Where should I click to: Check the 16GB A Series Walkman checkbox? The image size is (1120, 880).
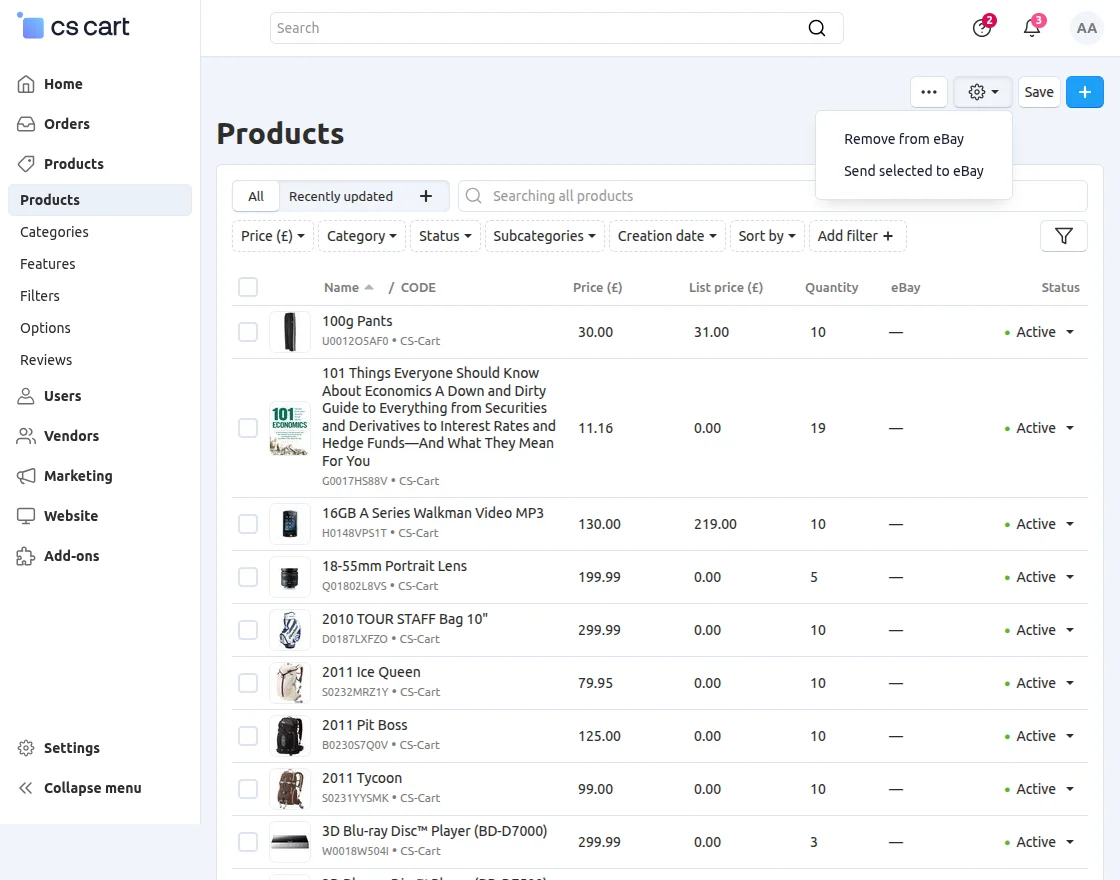click(x=248, y=524)
